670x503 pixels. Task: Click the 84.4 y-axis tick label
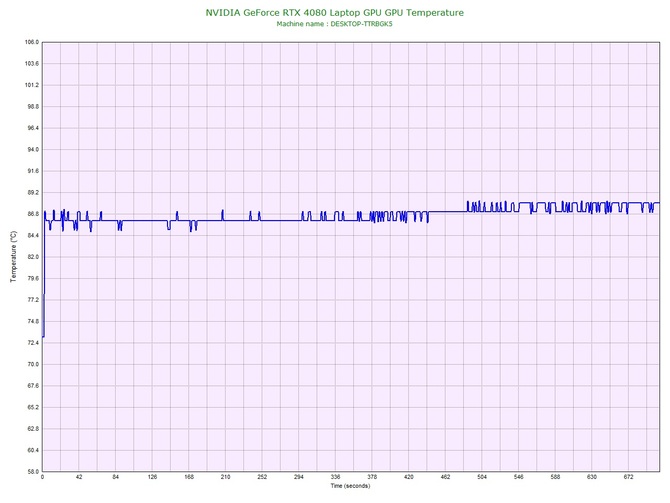click(x=33, y=235)
